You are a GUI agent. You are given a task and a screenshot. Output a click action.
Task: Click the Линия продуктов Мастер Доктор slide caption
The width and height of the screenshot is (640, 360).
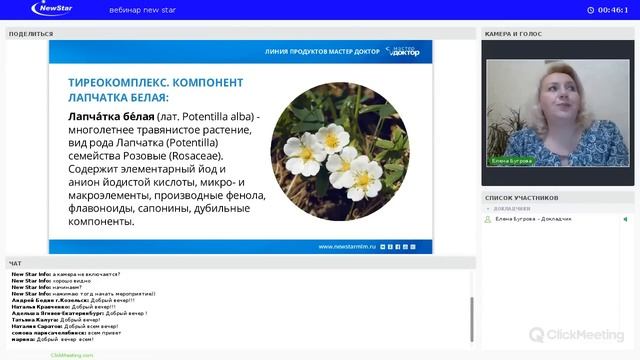(x=322, y=51)
